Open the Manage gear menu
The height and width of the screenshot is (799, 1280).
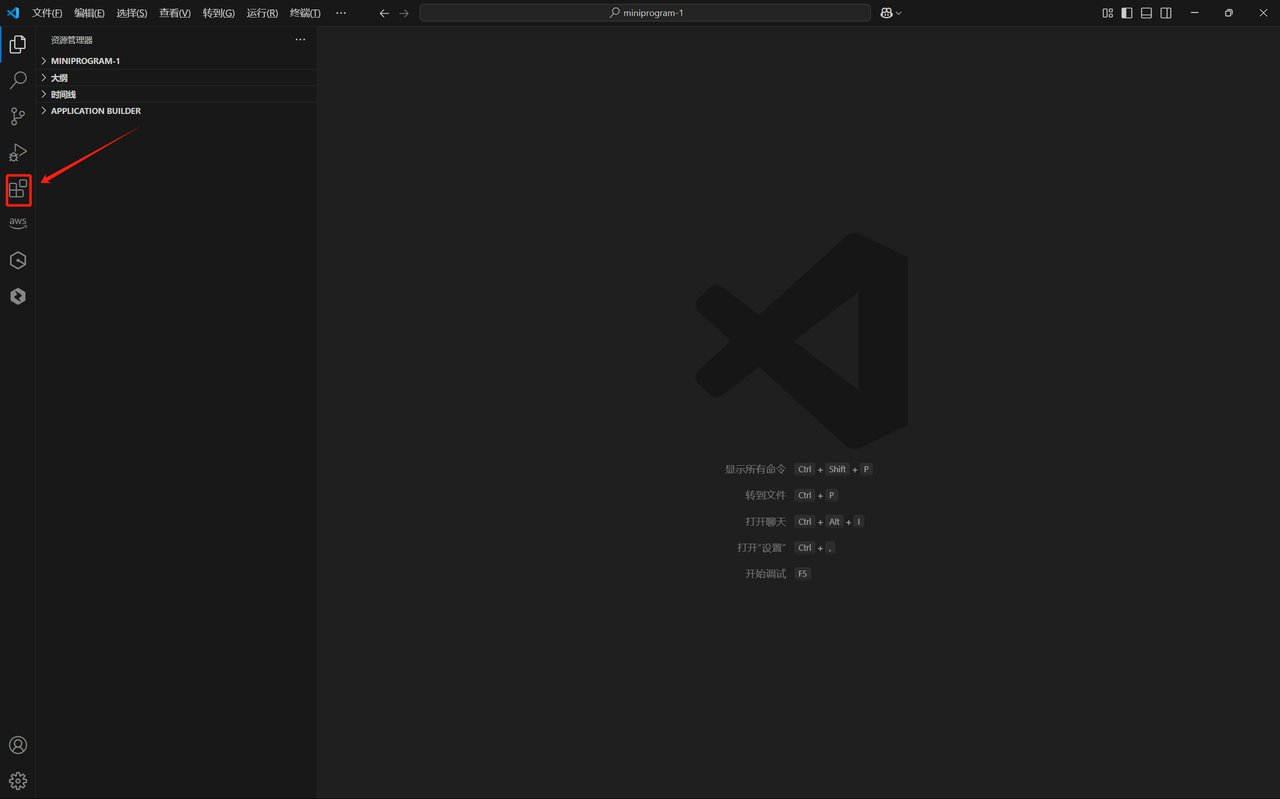click(x=18, y=781)
